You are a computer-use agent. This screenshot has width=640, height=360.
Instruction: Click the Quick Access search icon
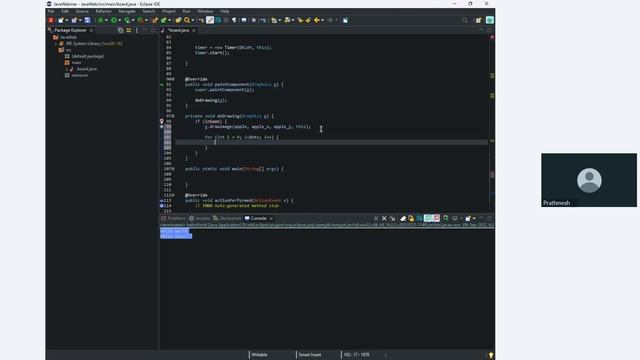(x=465, y=20)
